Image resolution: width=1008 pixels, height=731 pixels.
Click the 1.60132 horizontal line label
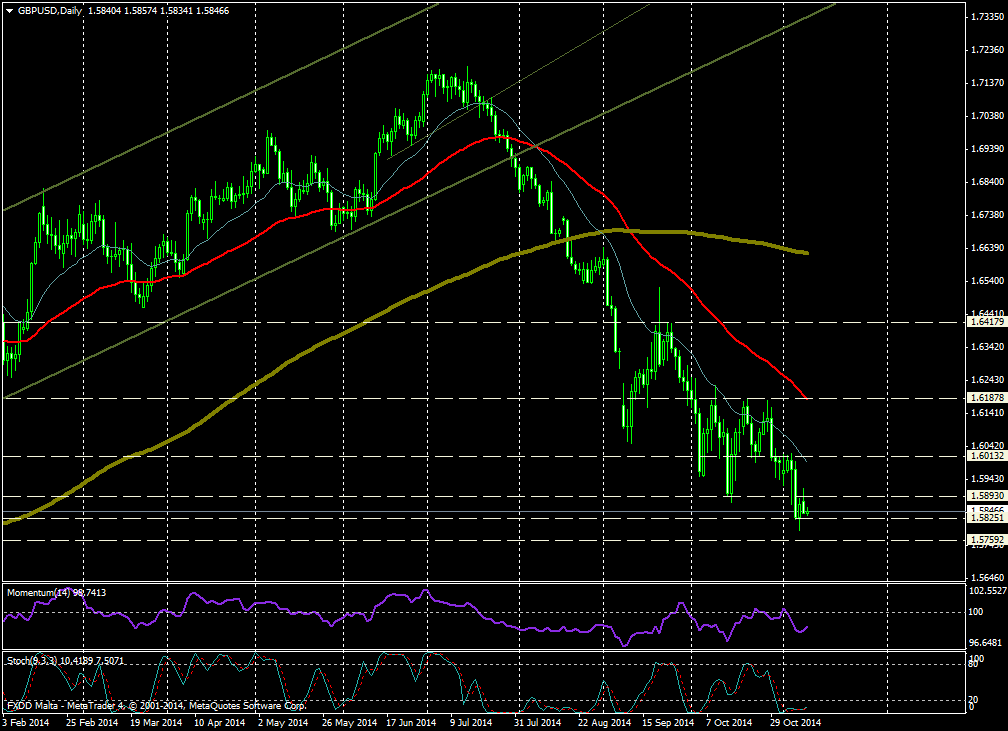tap(986, 456)
